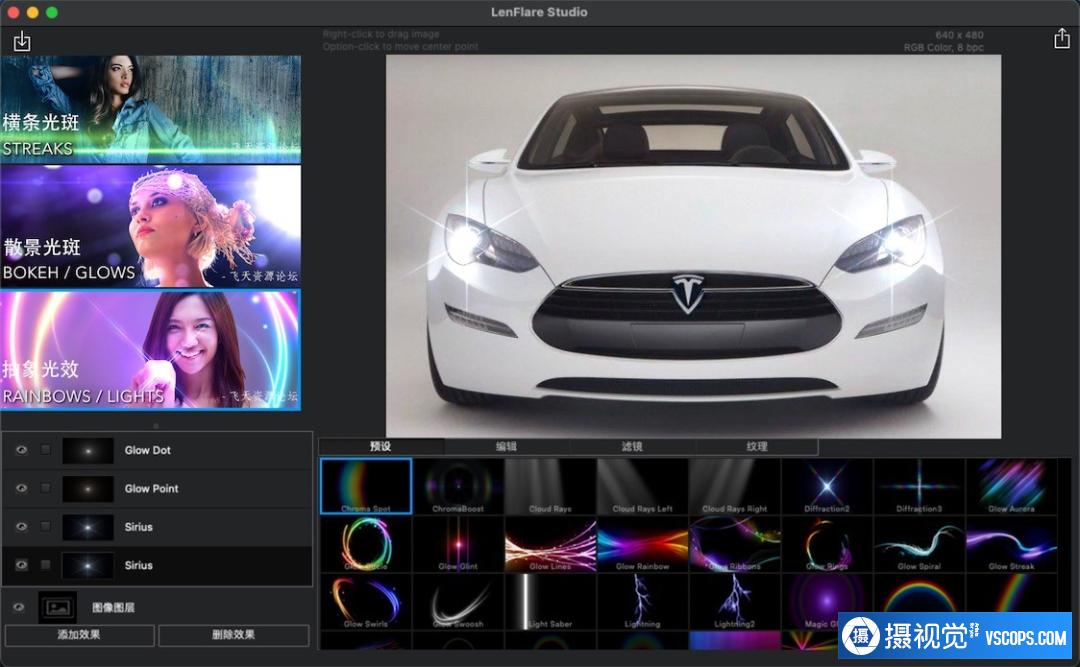Open the 纹理 tab
The height and width of the screenshot is (667, 1080).
tap(757, 447)
